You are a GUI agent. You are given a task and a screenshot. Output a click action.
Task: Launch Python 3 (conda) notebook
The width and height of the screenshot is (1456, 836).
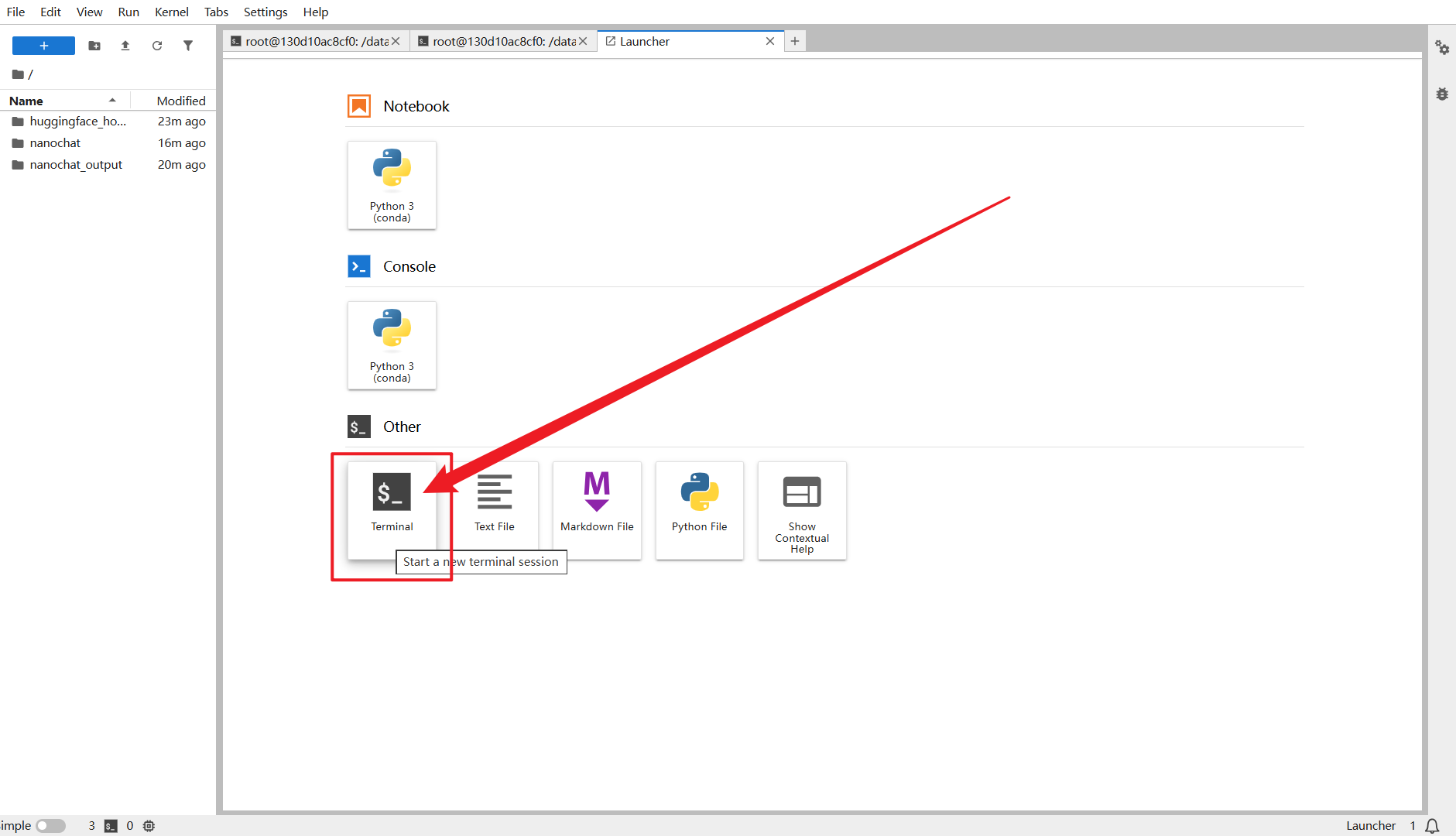pyautogui.click(x=392, y=185)
